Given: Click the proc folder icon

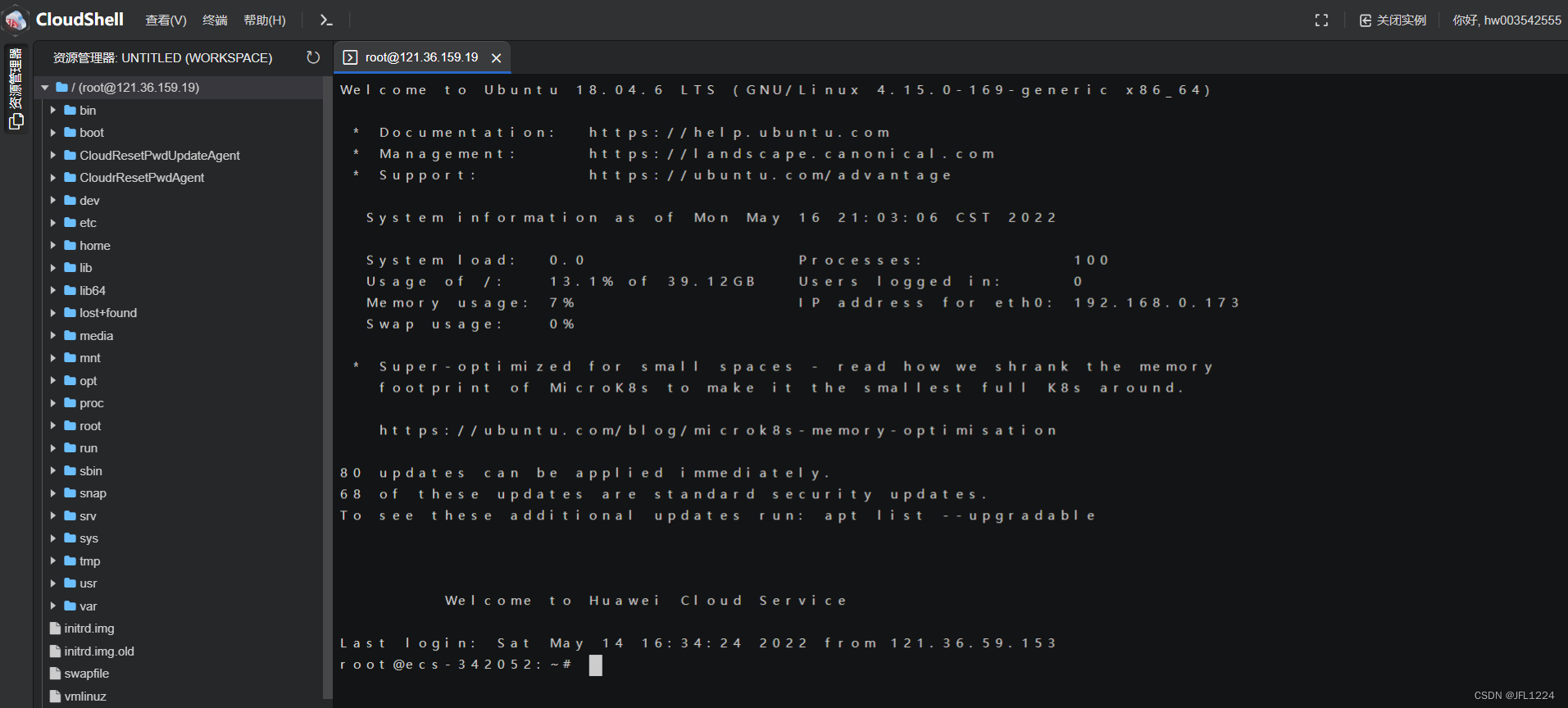Looking at the screenshot, I should coord(70,403).
